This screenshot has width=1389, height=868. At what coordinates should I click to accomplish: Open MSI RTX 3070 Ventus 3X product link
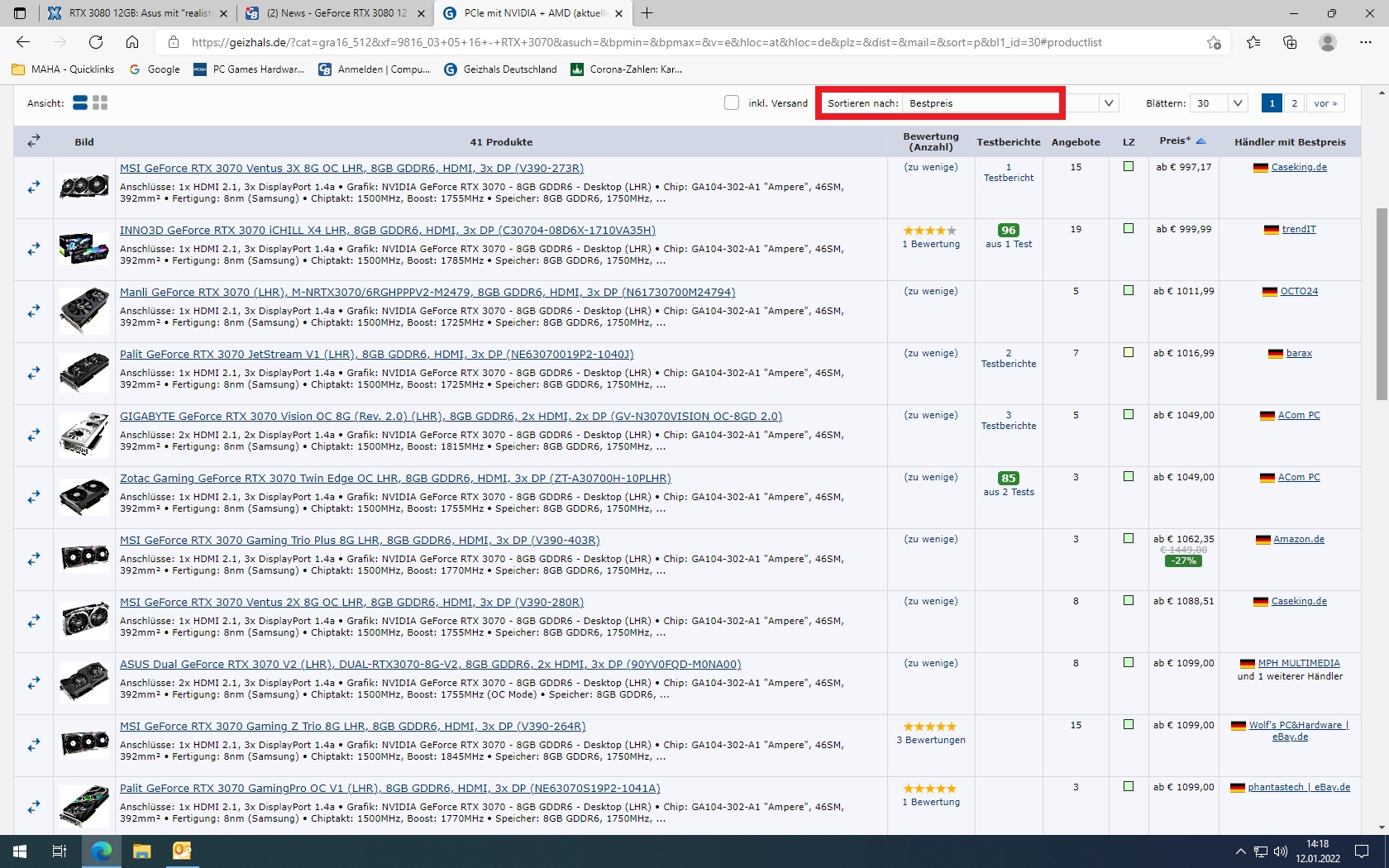pos(351,168)
